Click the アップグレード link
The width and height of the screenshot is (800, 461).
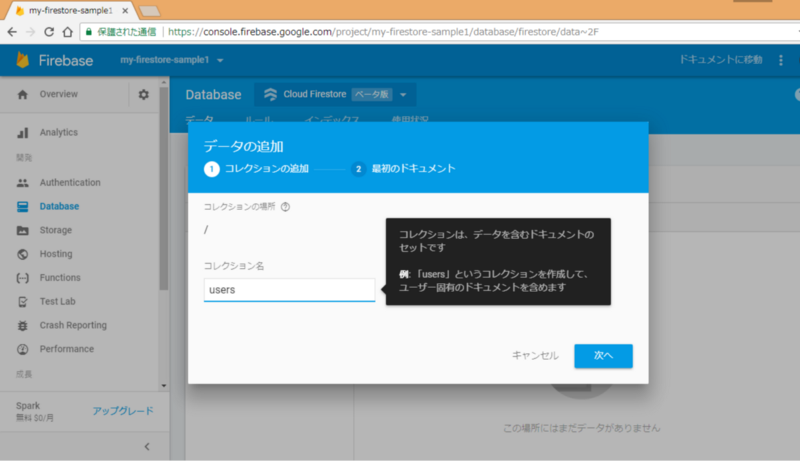[123, 411]
